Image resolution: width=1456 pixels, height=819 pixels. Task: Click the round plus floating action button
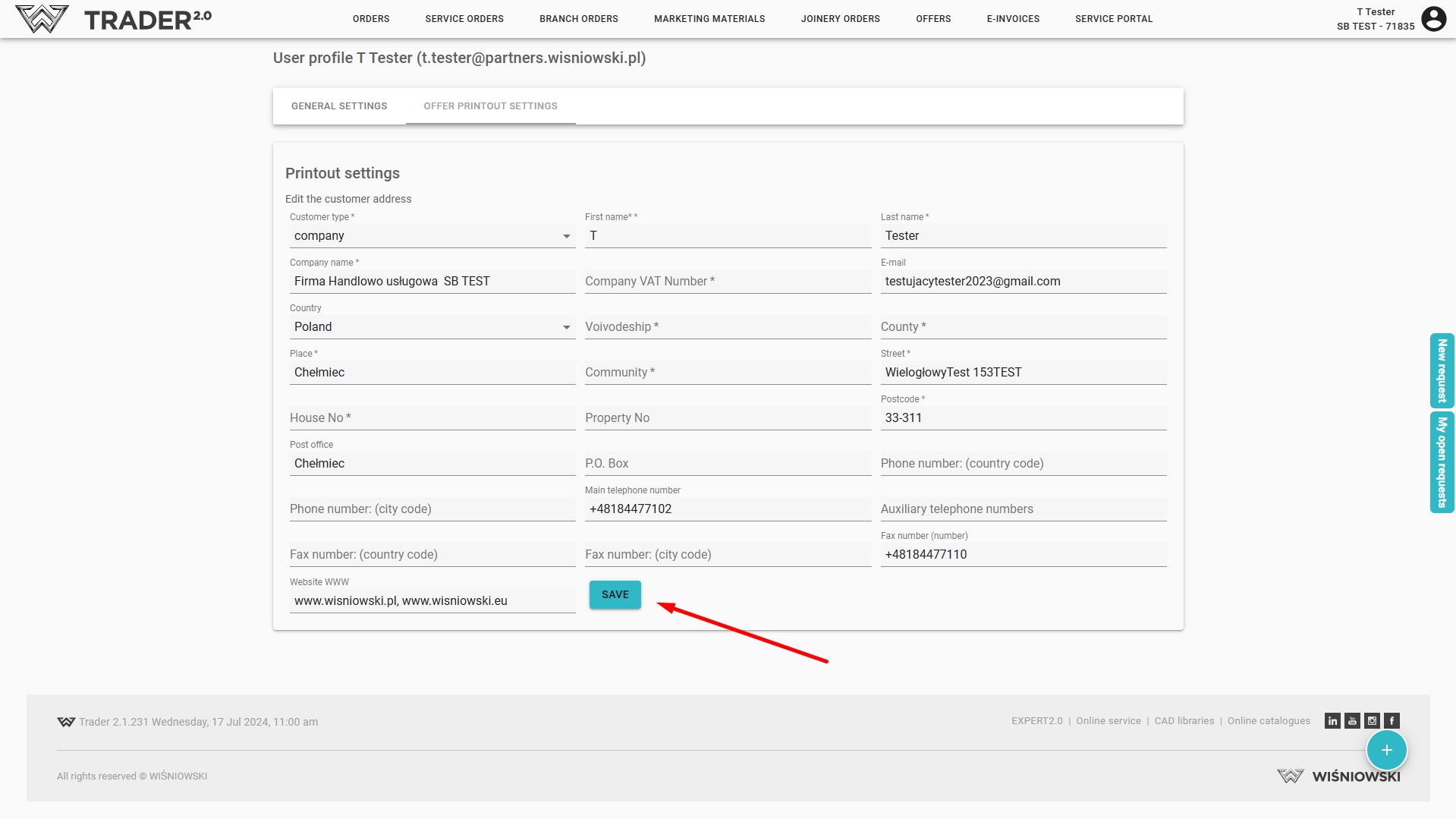tap(1386, 750)
